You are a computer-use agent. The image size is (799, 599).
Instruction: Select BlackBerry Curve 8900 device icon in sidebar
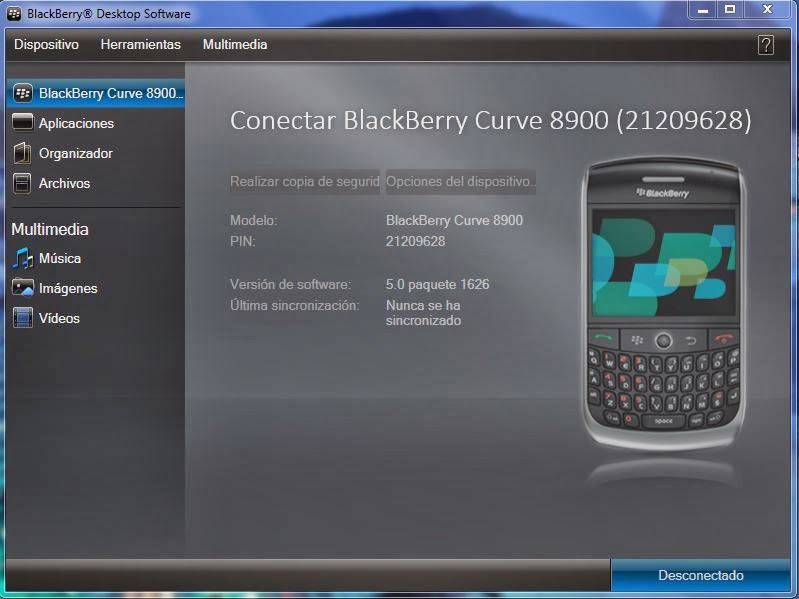point(23,93)
